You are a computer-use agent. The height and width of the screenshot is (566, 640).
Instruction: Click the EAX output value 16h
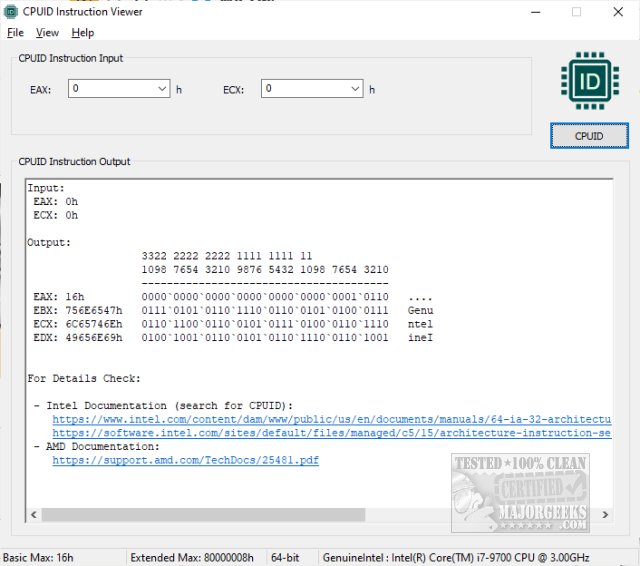click(75, 297)
